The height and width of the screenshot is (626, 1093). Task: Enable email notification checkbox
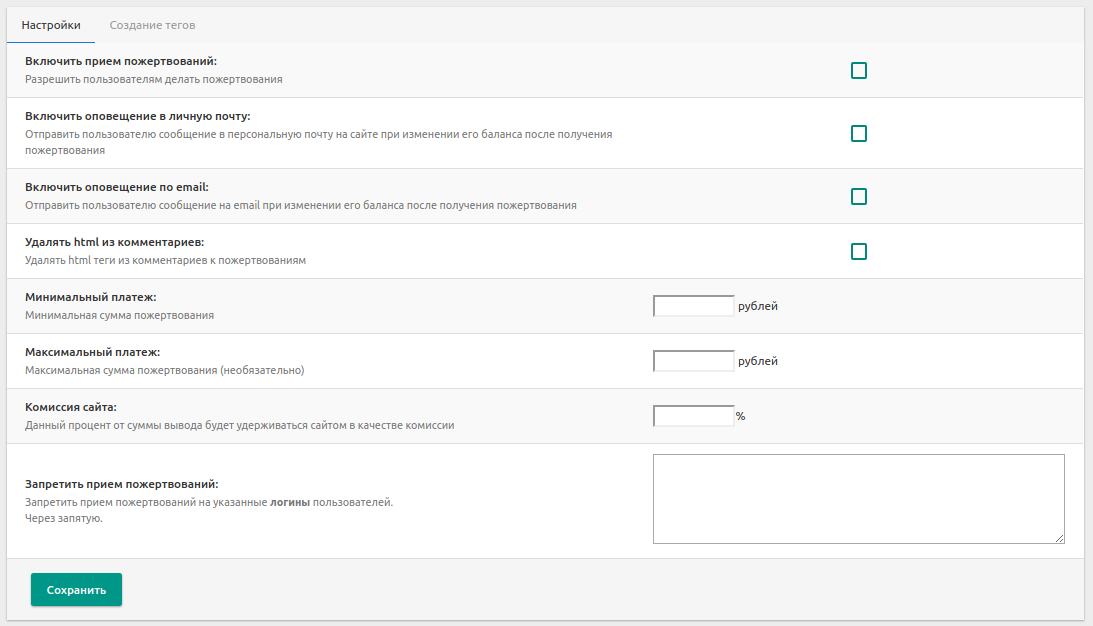point(858,196)
